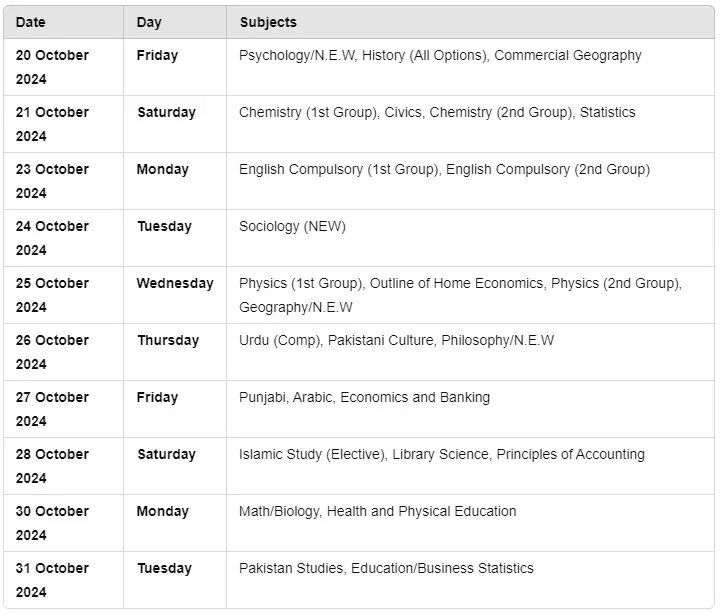This screenshot has height=613, width=720.
Task: Select the 20 October 2024 date cell
Action: (63, 67)
